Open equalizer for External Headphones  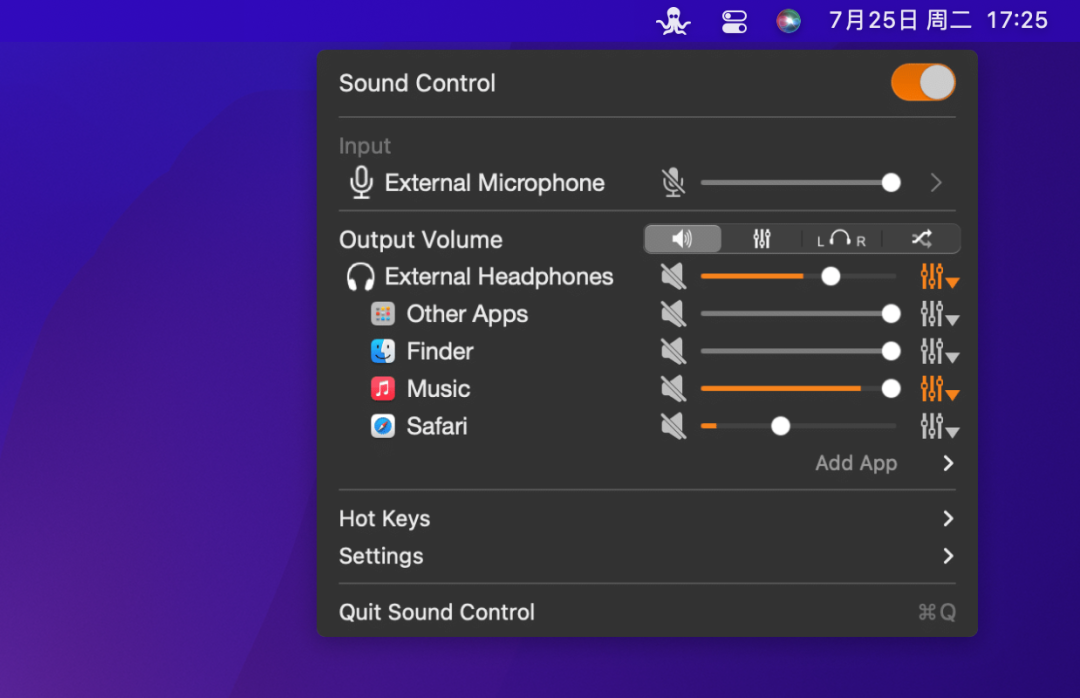pyautogui.click(x=937, y=277)
